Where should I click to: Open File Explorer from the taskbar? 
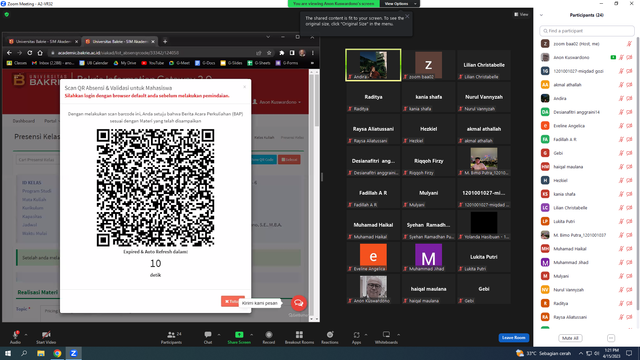41,353
